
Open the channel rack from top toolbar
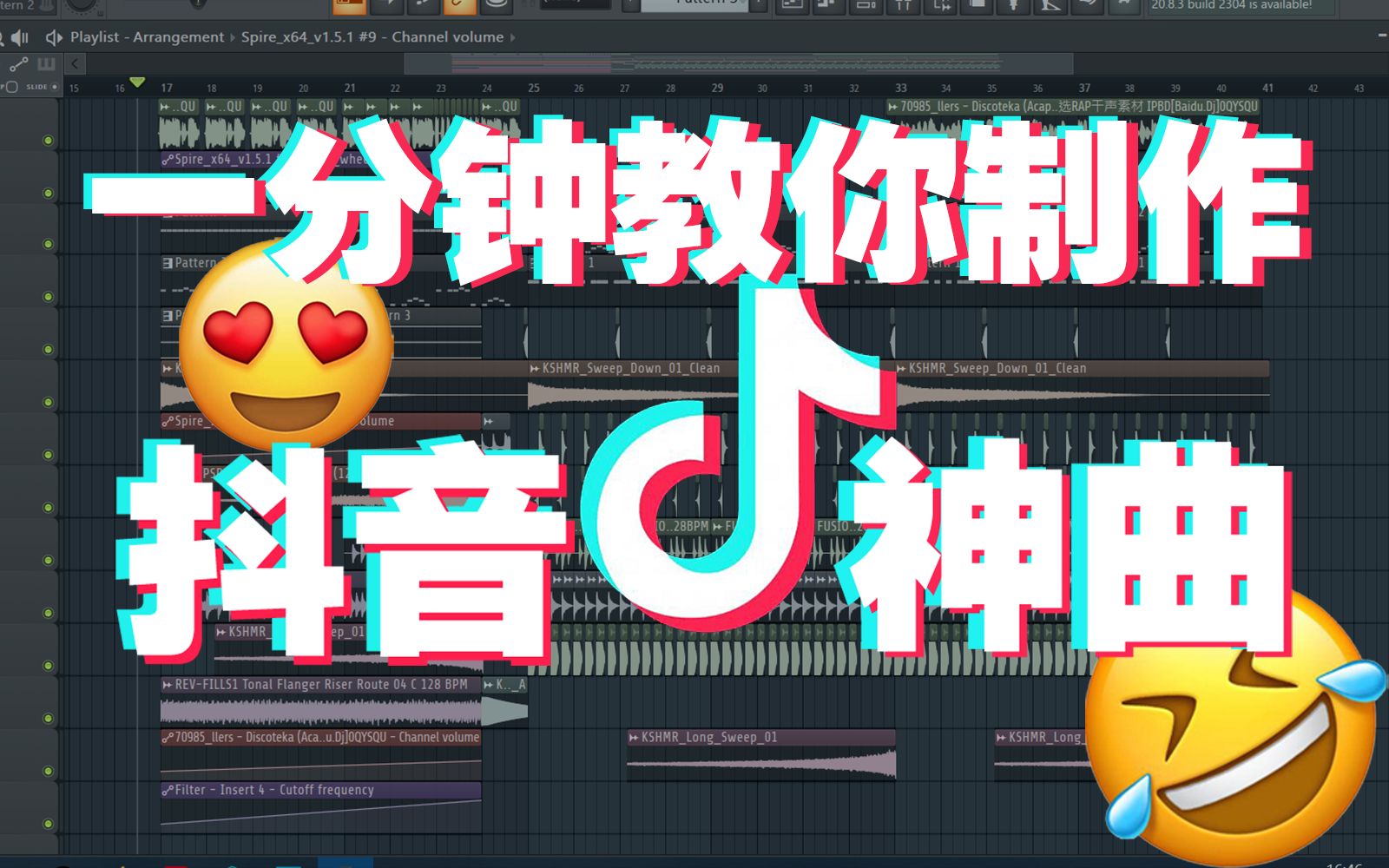tap(866, 5)
